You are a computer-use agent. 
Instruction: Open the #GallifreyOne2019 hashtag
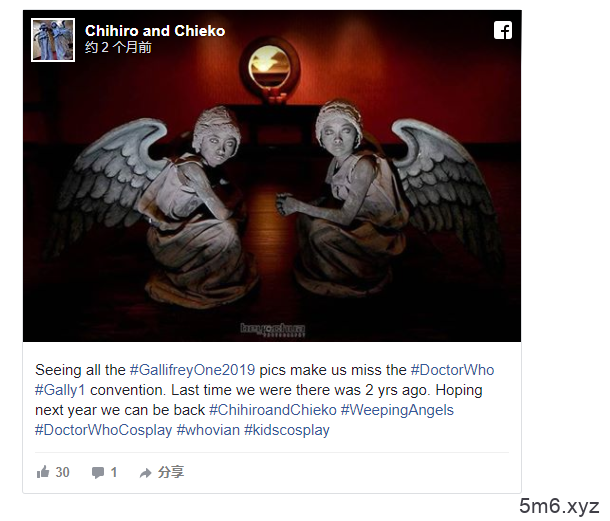click(192, 370)
